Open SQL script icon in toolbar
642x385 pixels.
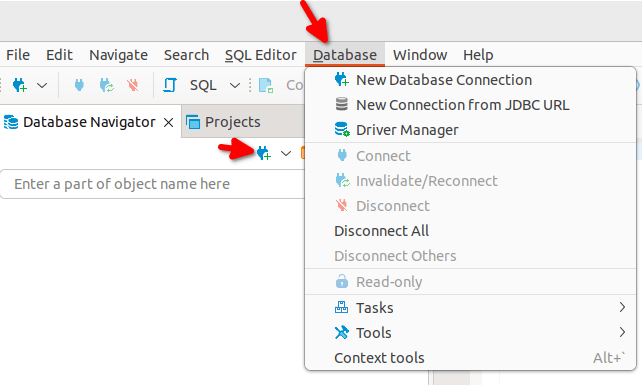pyautogui.click(x=170, y=85)
